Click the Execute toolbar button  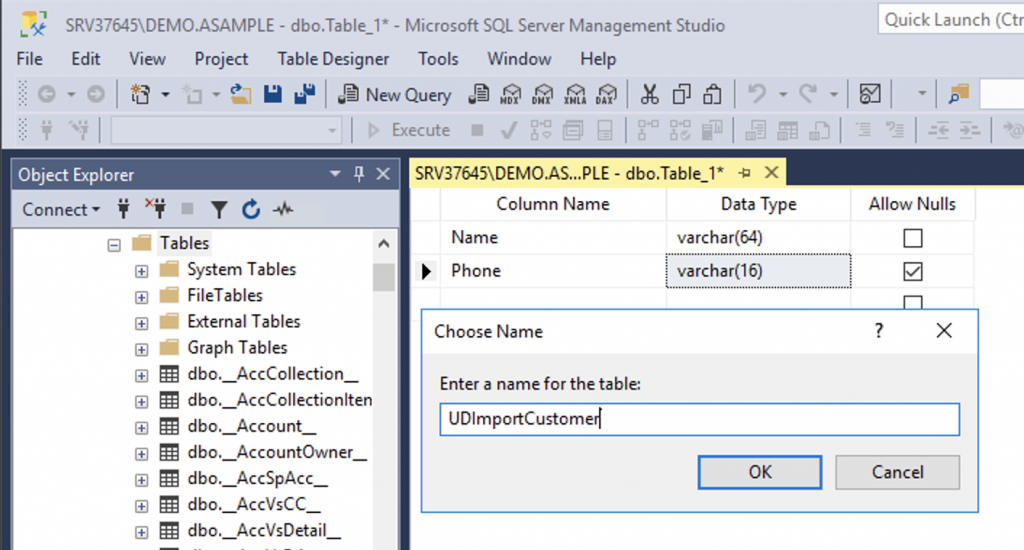pos(409,130)
